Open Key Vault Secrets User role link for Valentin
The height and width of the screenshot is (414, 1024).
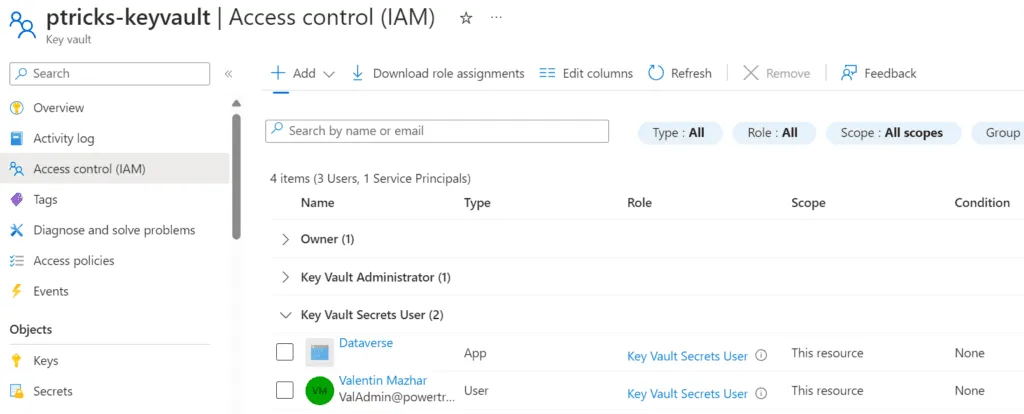coord(687,394)
